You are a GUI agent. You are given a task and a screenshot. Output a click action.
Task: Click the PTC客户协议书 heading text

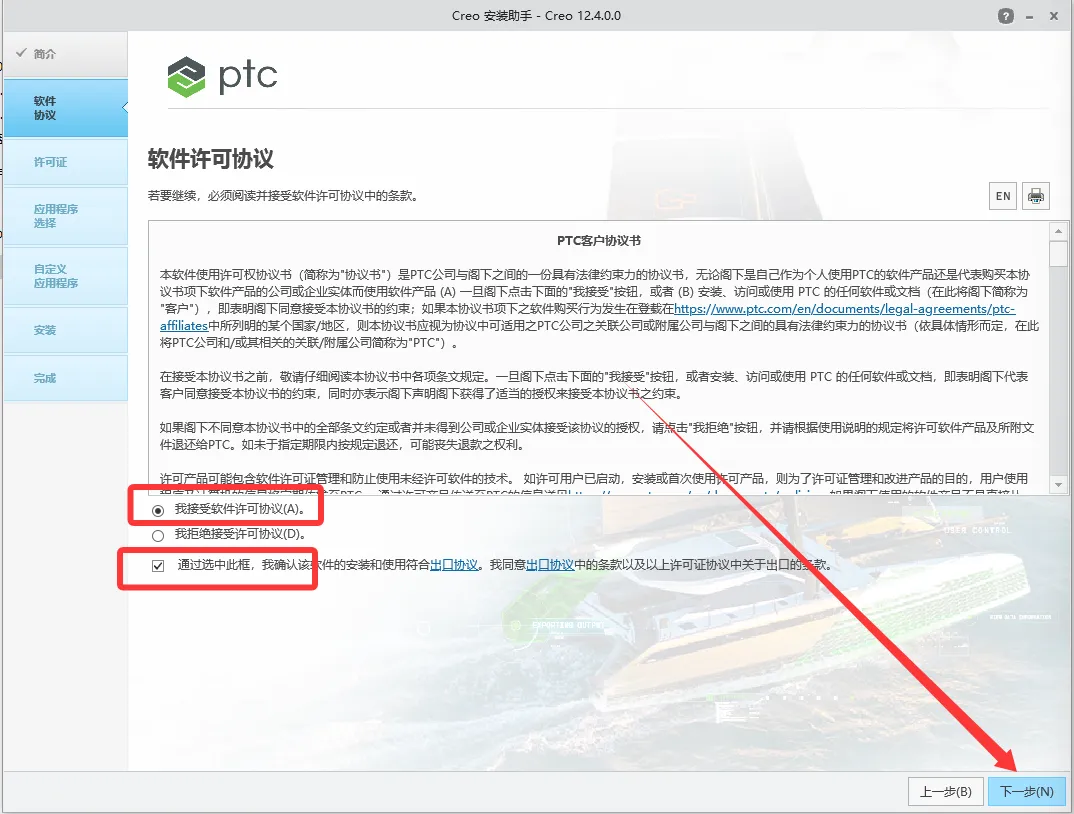pos(599,240)
